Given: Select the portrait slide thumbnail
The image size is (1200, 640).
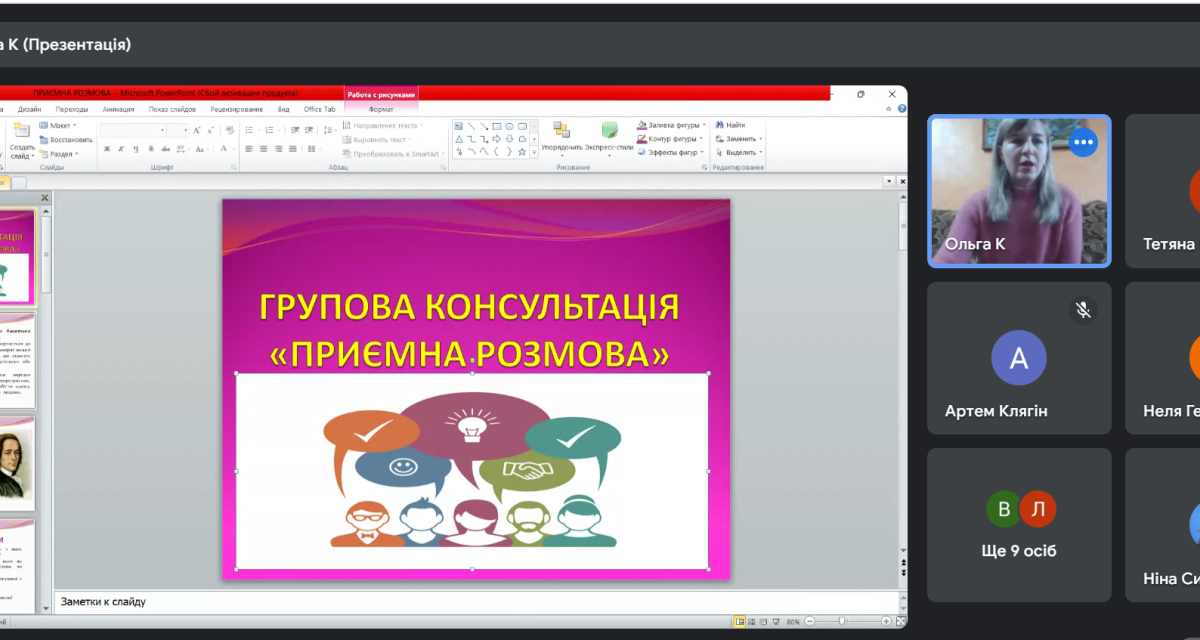Looking at the screenshot, I should [x=16, y=461].
